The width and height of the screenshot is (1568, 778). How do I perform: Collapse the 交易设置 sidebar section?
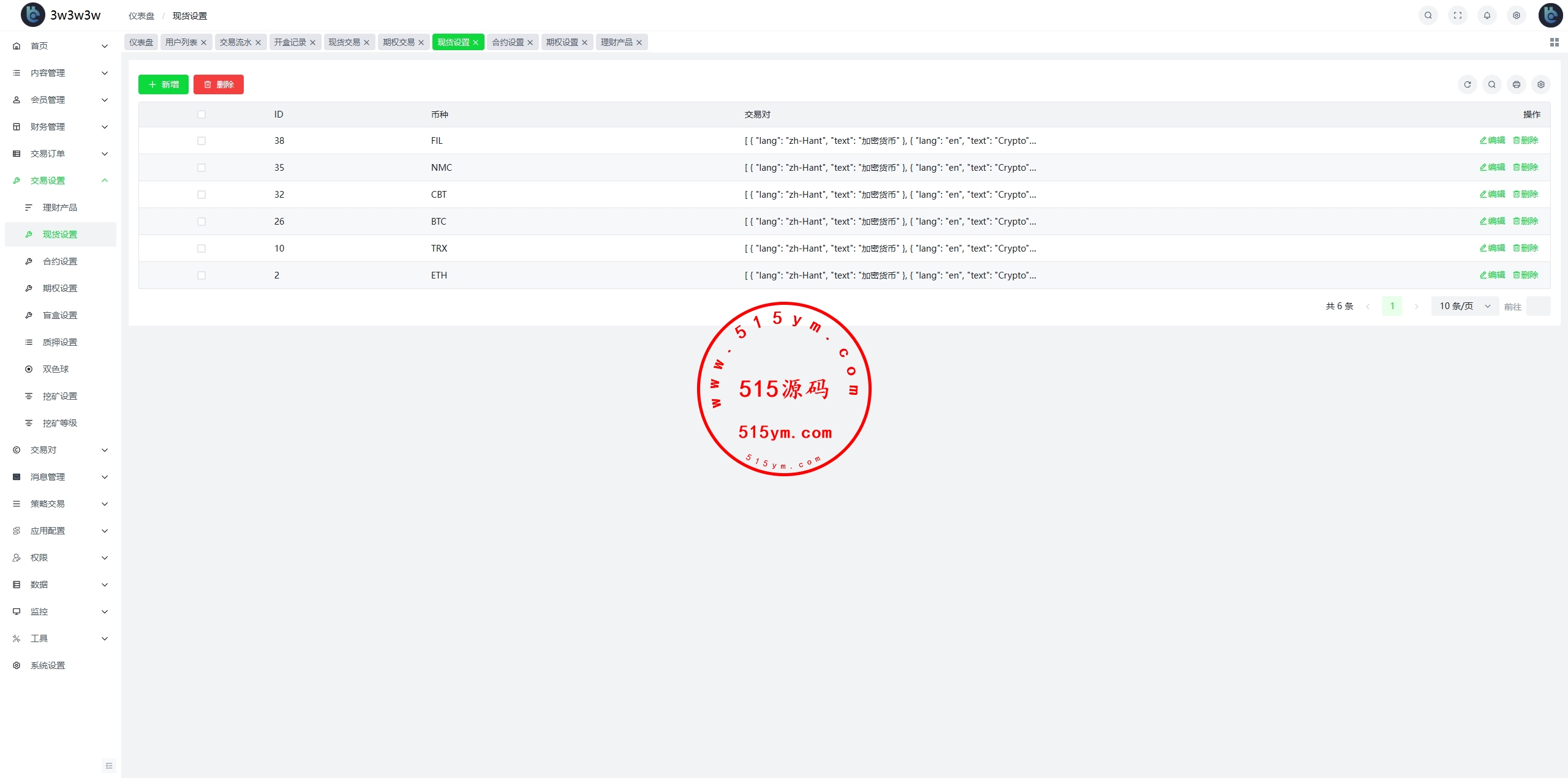tap(60, 181)
